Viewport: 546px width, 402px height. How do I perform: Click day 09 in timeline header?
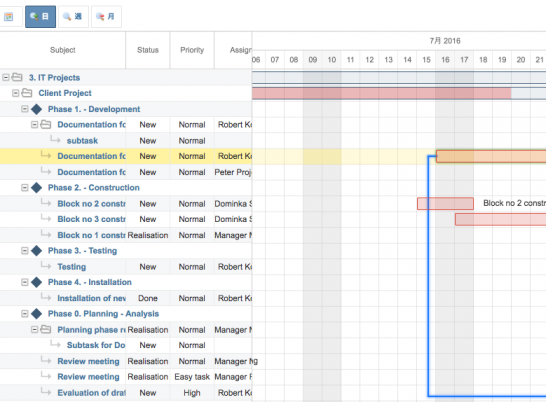[x=313, y=60]
